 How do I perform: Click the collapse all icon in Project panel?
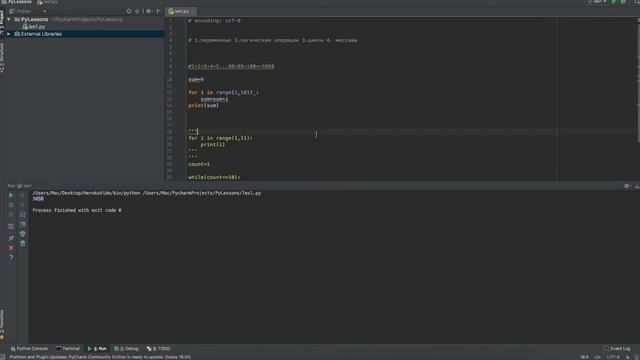click(138, 11)
